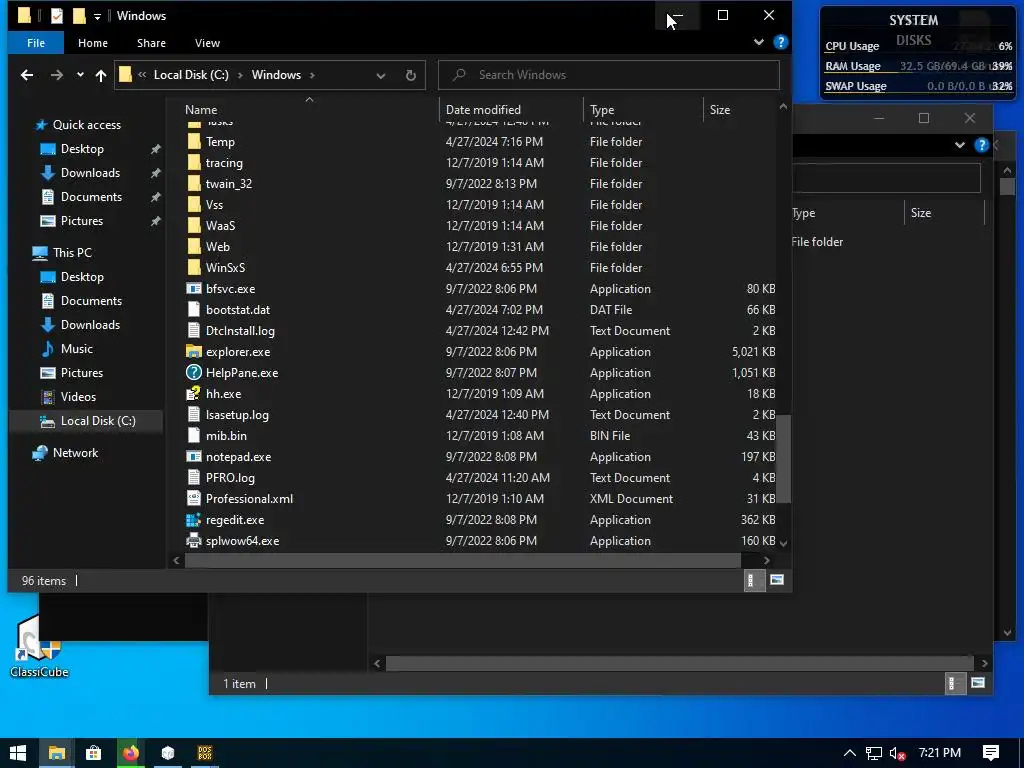Open File Explorer from taskbar
The image size is (1024, 768).
click(x=56, y=753)
